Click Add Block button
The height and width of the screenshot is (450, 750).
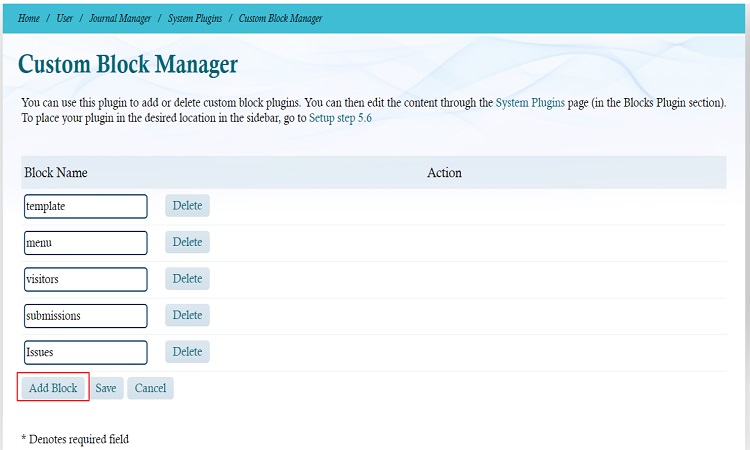click(x=53, y=388)
